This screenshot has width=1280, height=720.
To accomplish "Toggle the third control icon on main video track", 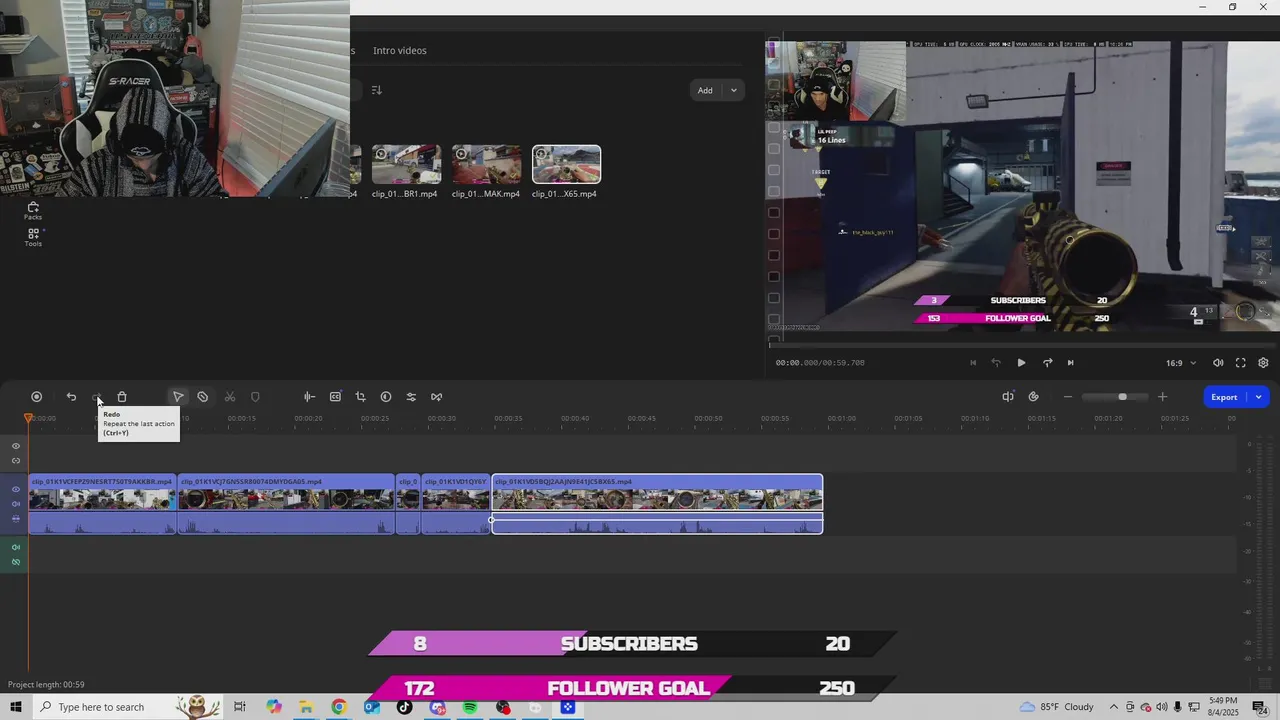I will pos(15,518).
